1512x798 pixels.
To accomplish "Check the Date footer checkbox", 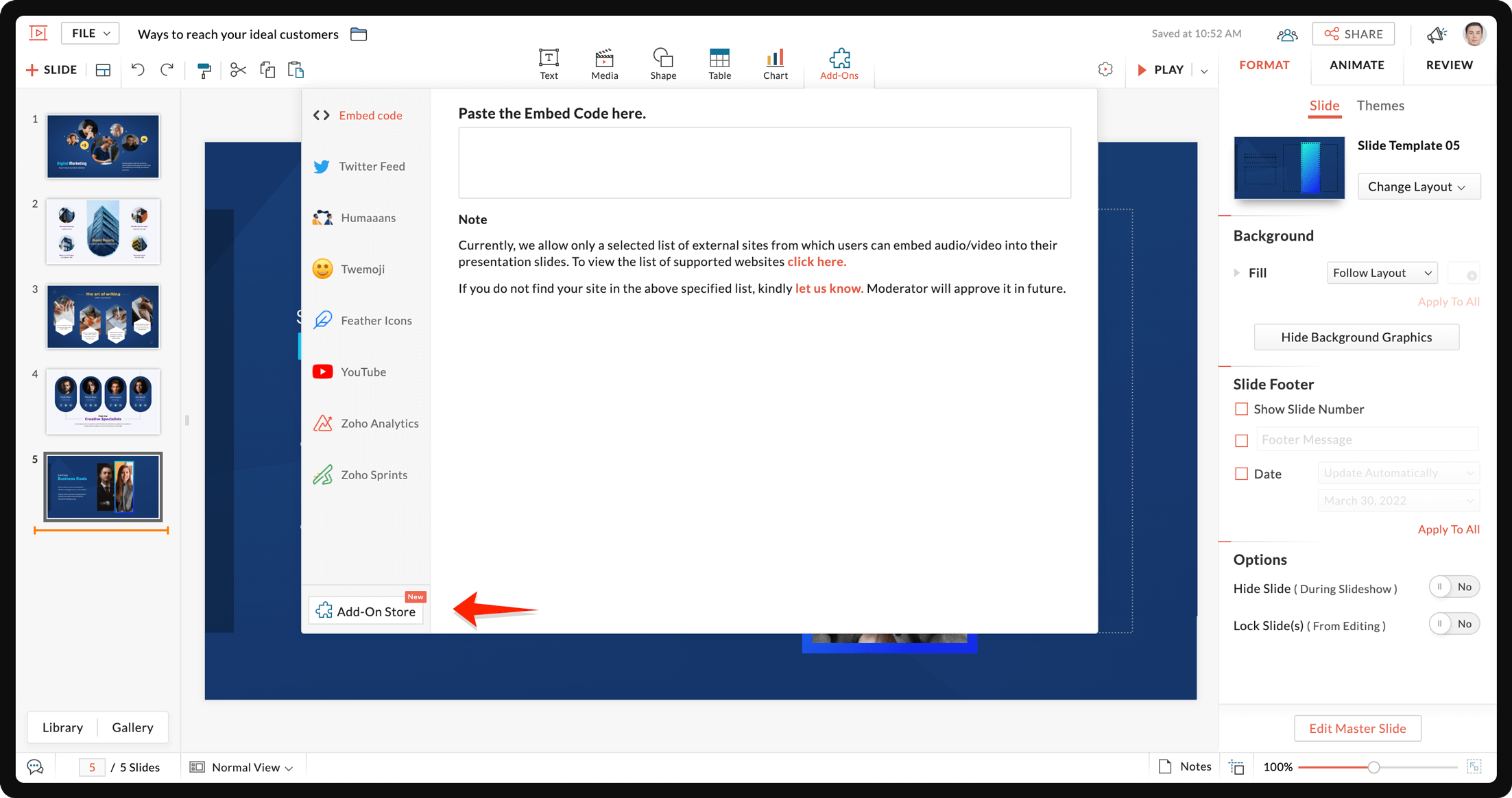I will (x=1241, y=474).
